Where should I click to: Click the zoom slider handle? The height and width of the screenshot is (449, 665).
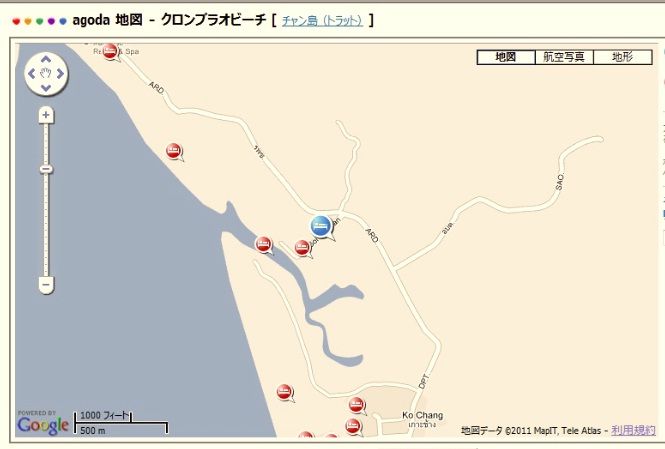coord(46,169)
